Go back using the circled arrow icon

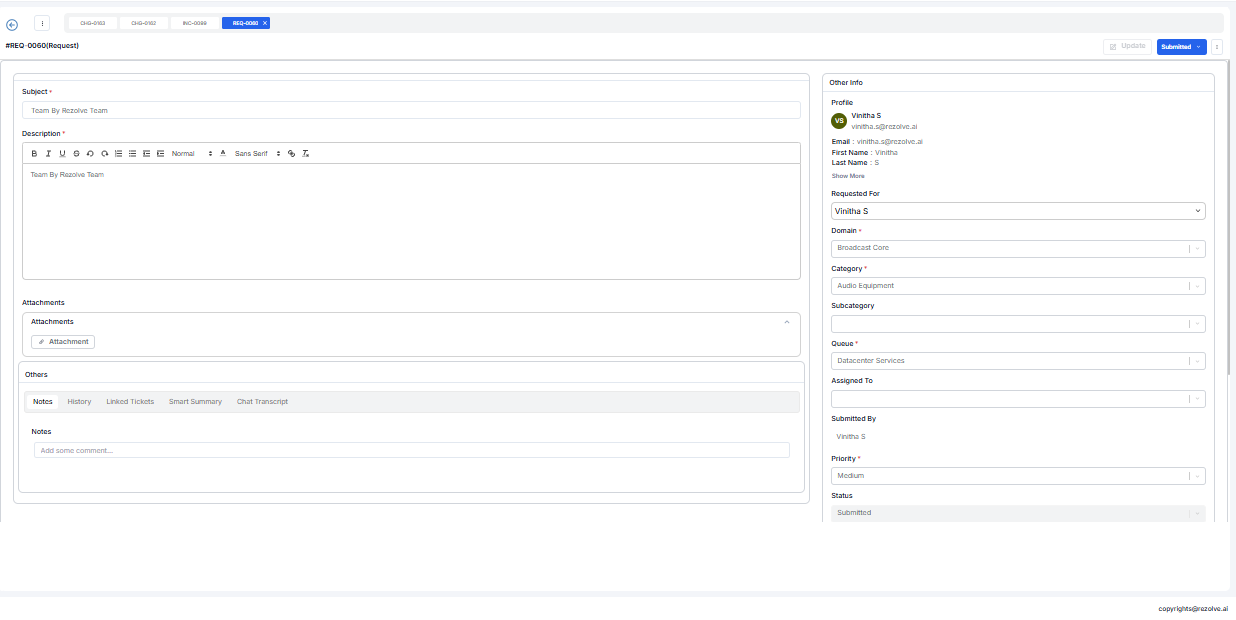tap(12, 24)
